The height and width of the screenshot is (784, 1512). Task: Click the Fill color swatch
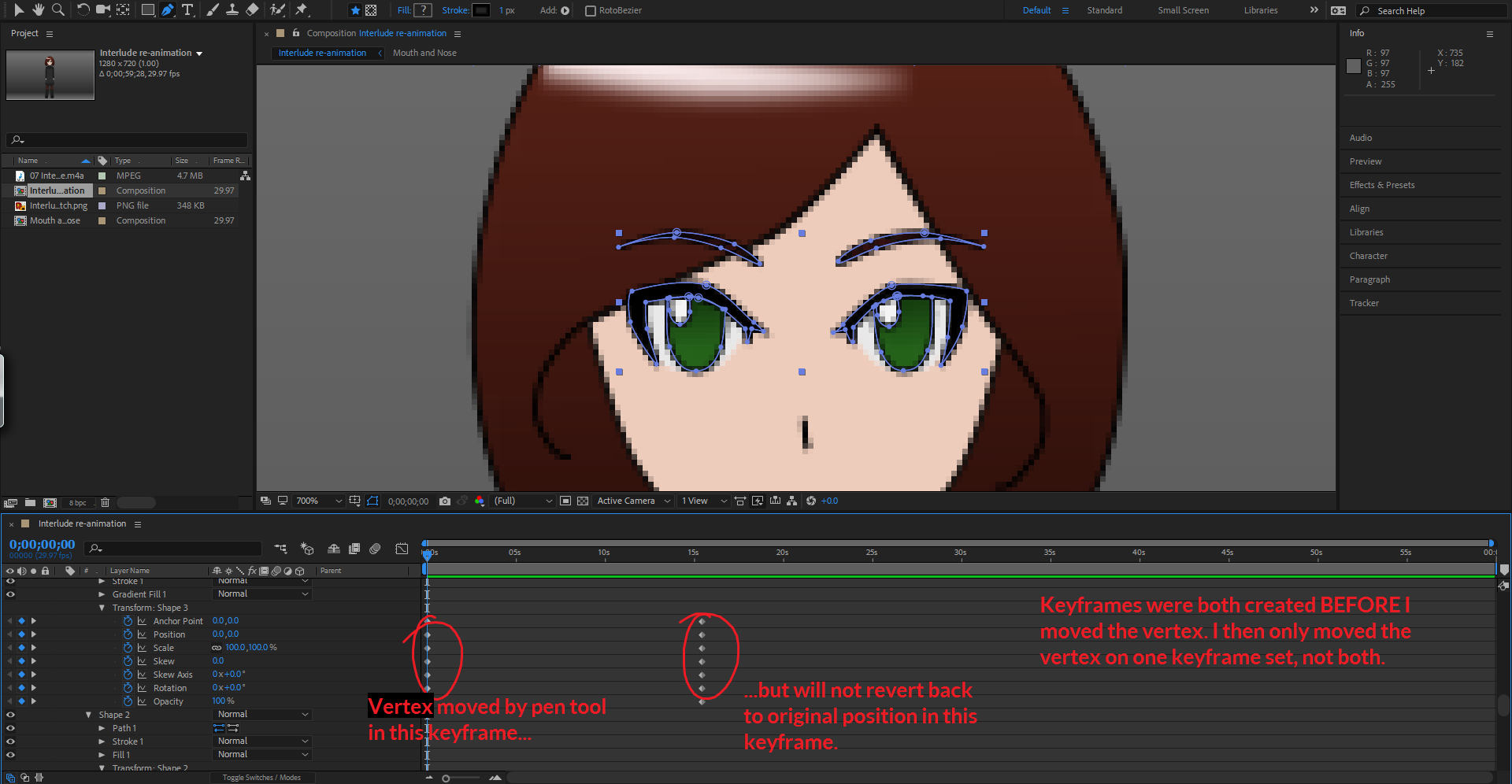pyautogui.click(x=423, y=10)
